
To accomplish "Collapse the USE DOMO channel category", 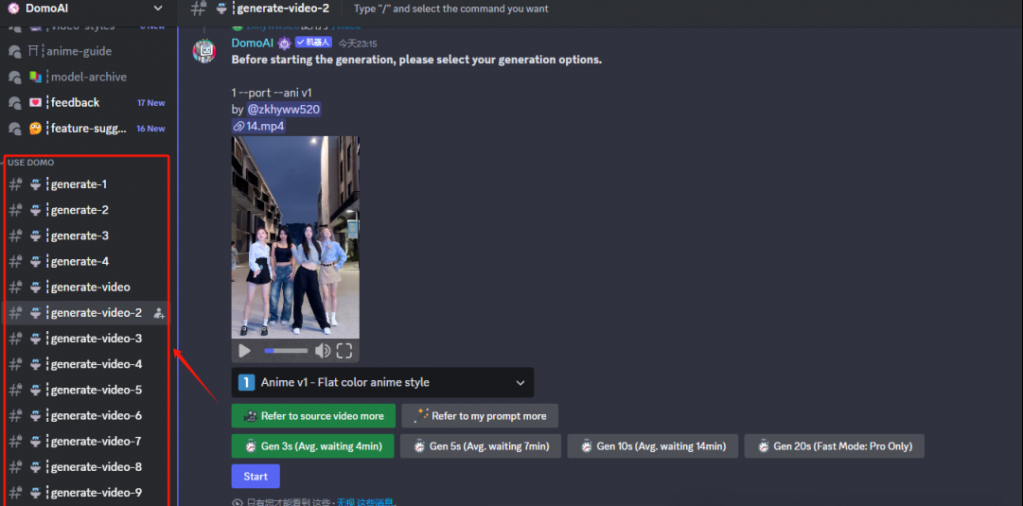I will [31, 162].
